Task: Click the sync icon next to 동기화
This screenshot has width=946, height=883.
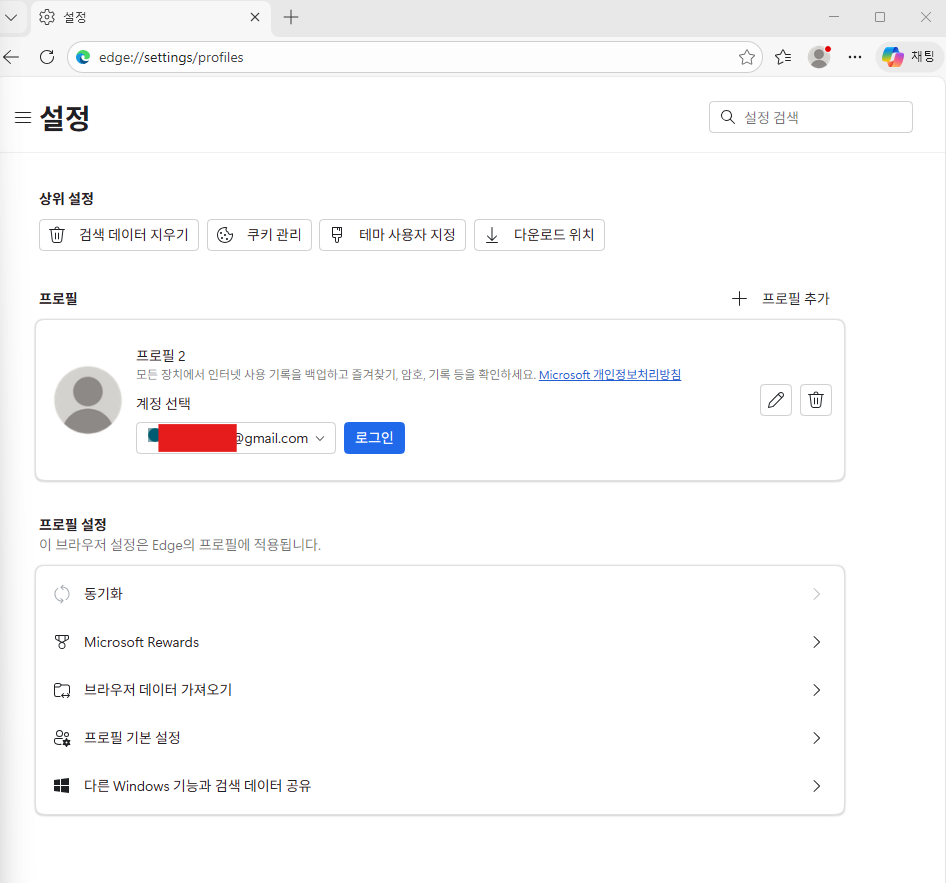Action: [61, 593]
